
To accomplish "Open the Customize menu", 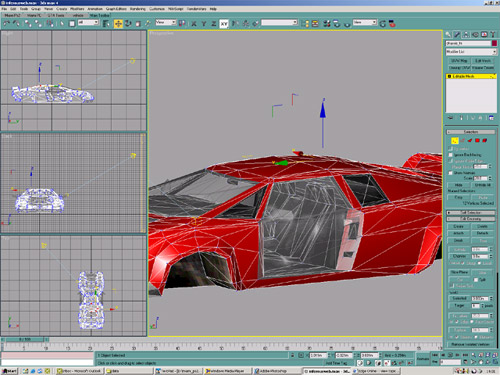I will click(157, 9).
